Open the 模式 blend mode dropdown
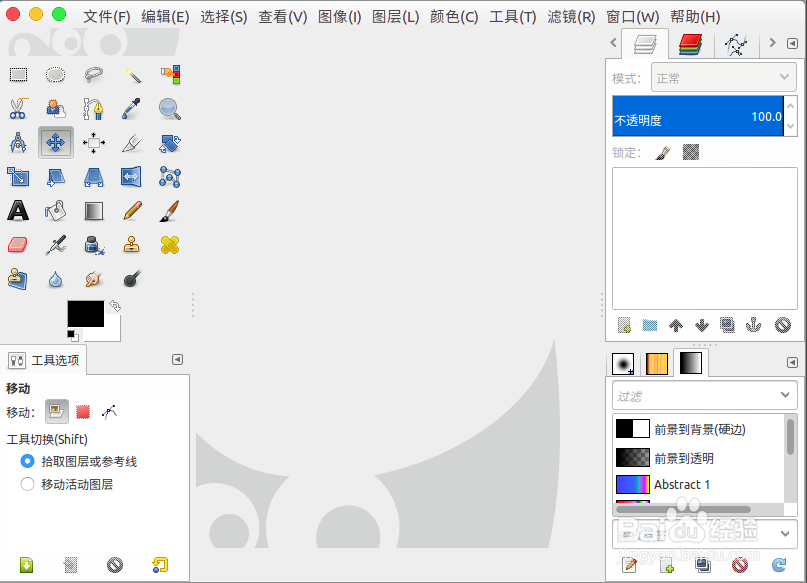The height and width of the screenshot is (583, 807). (x=724, y=78)
